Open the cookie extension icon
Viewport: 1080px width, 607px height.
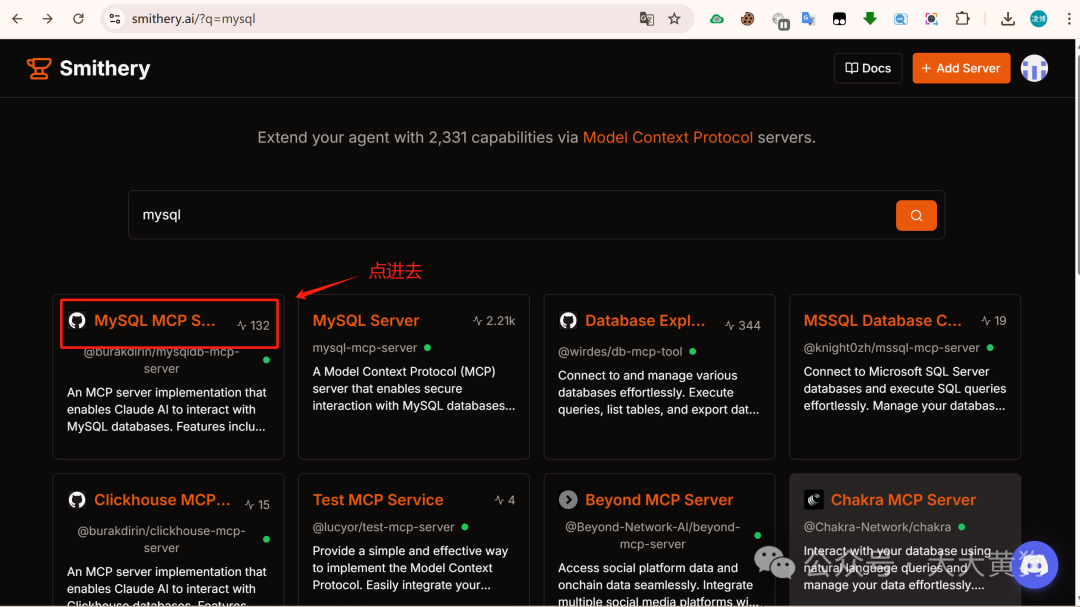747,19
